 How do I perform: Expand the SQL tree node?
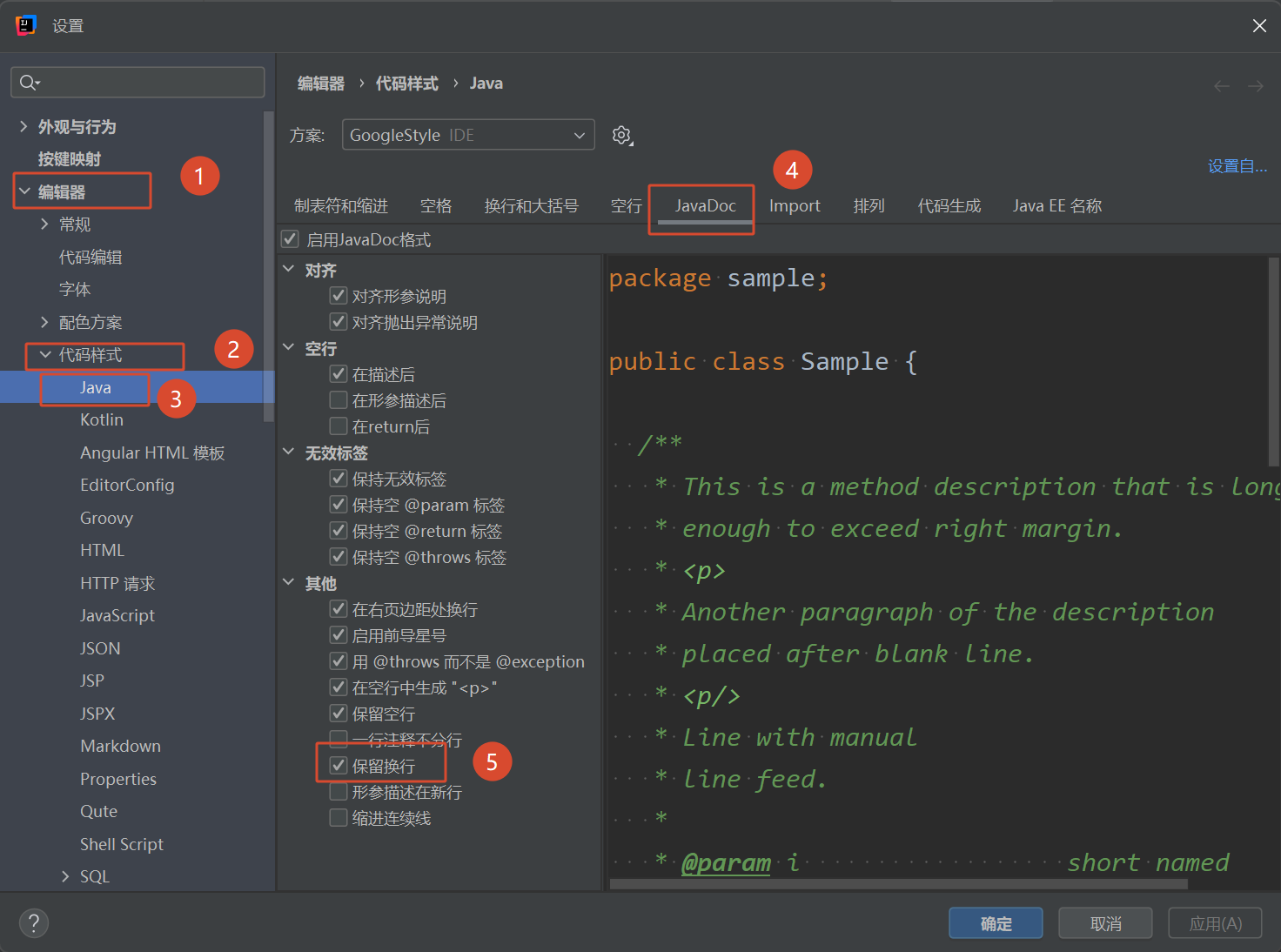[x=65, y=876]
